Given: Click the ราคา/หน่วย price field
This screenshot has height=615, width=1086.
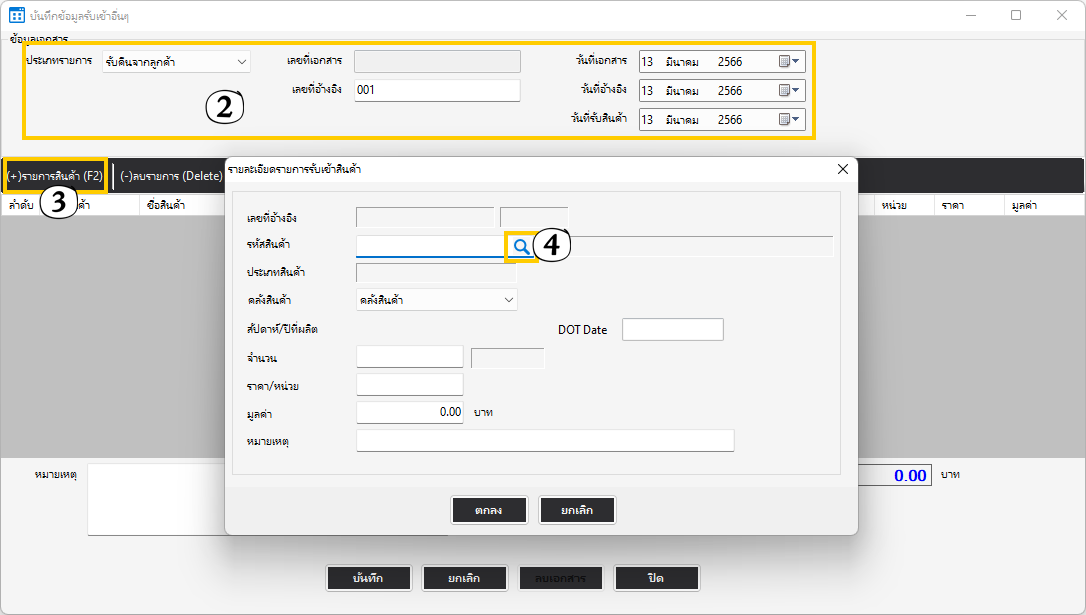Looking at the screenshot, I should coord(409,384).
